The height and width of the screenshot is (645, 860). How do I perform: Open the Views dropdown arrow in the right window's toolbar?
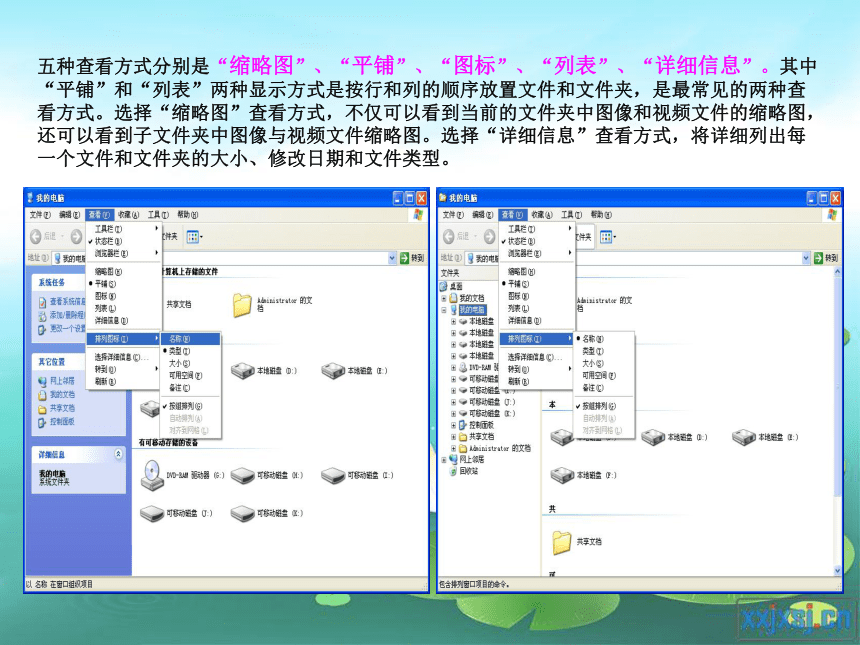coord(615,237)
